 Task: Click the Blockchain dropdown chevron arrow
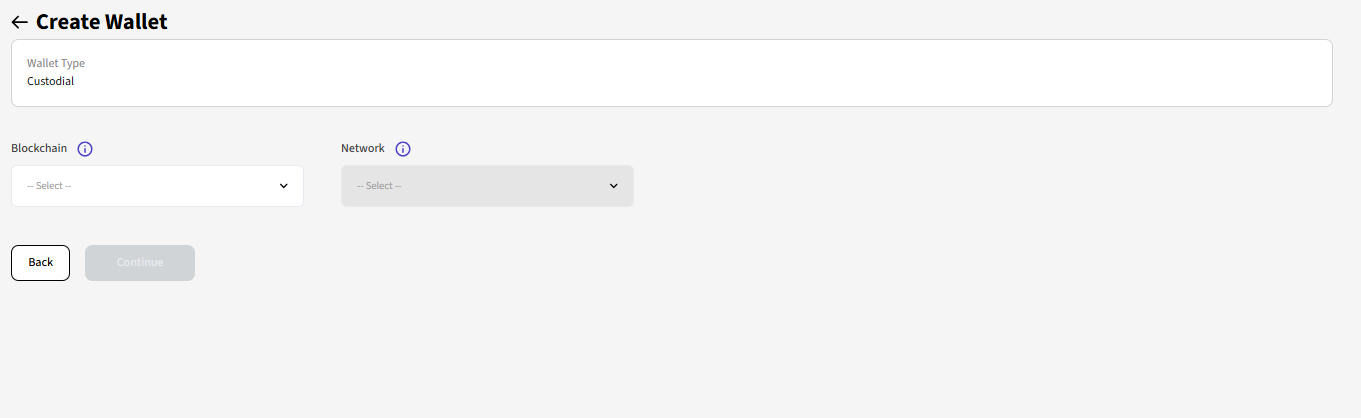point(284,186)
